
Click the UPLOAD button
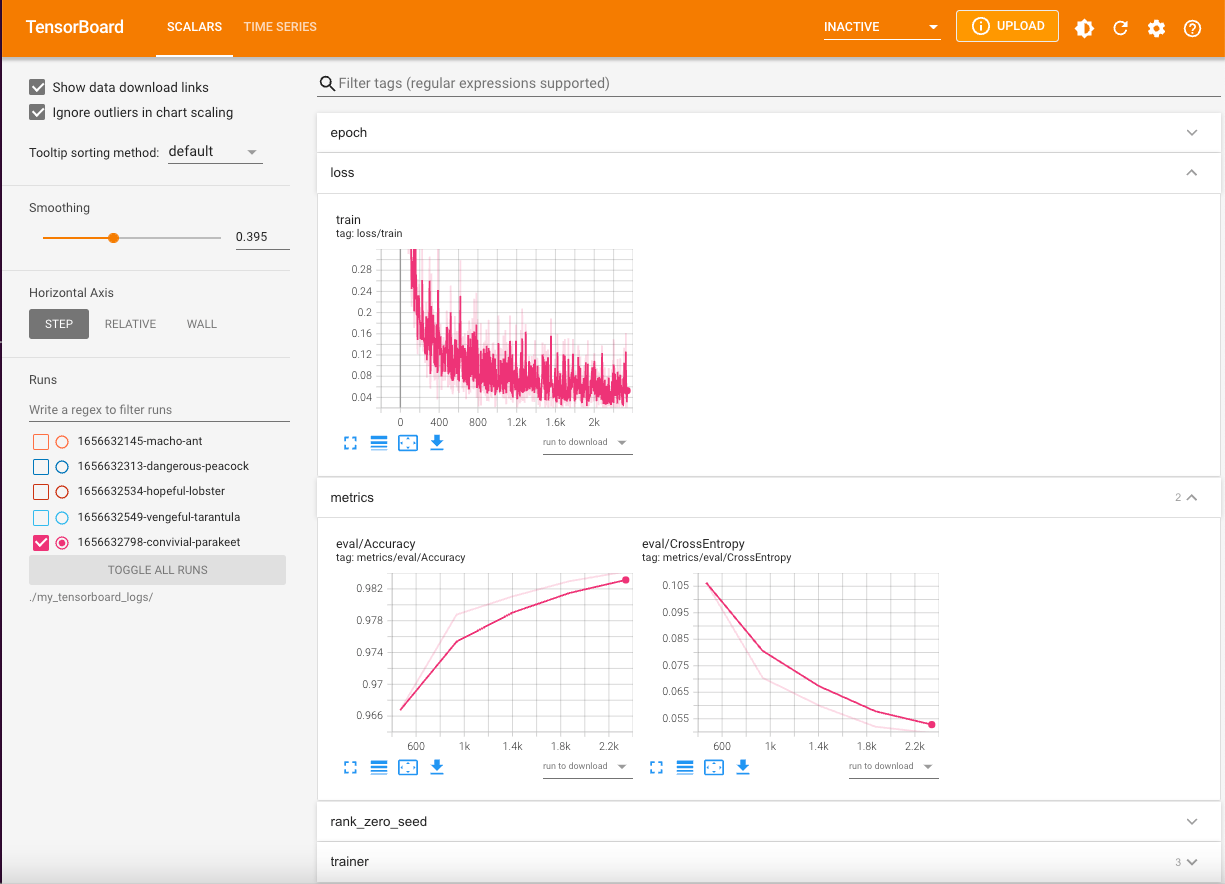point(1007,26)
